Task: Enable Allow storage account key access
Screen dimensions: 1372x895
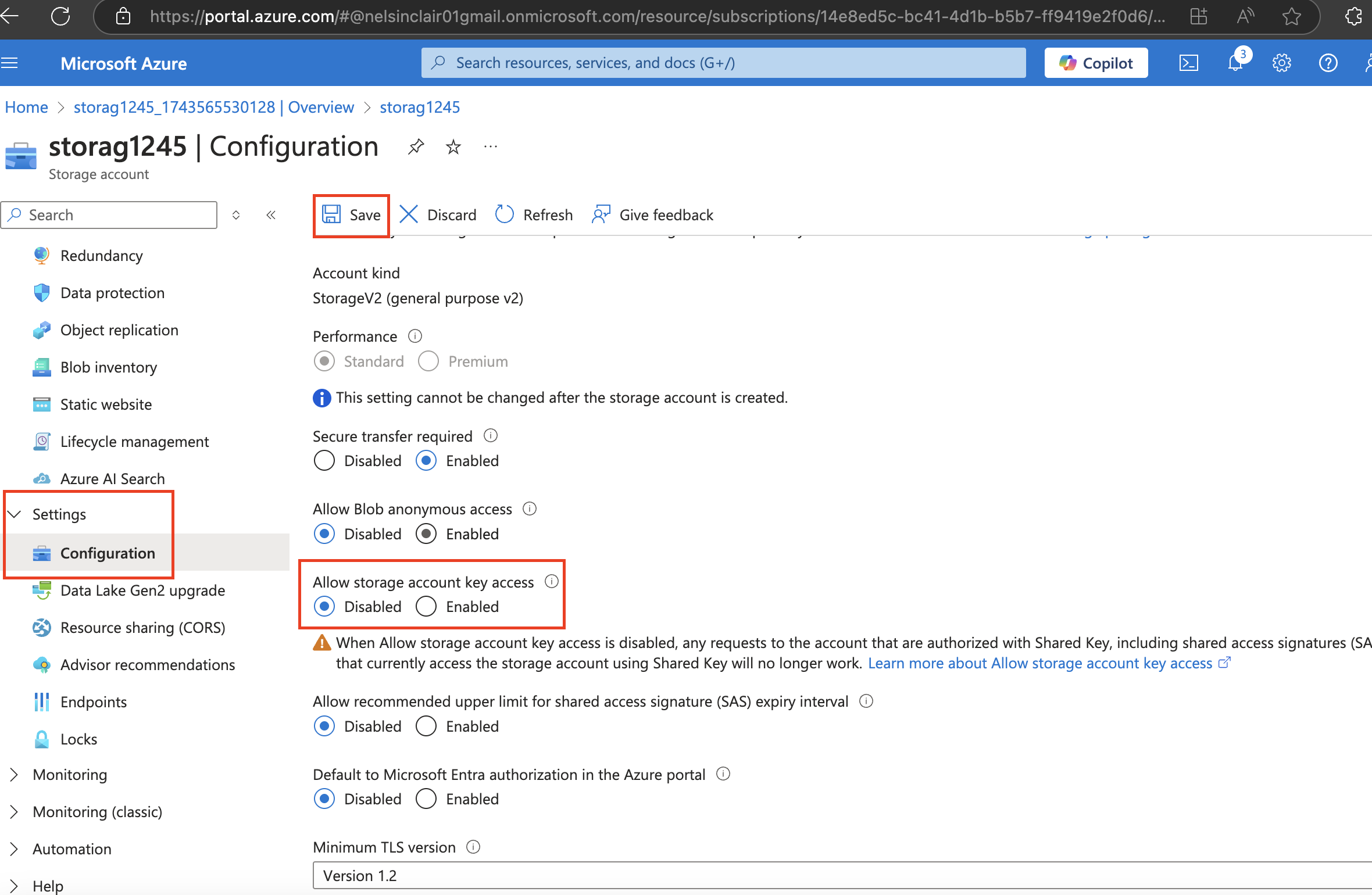Action: pos(426,606)
